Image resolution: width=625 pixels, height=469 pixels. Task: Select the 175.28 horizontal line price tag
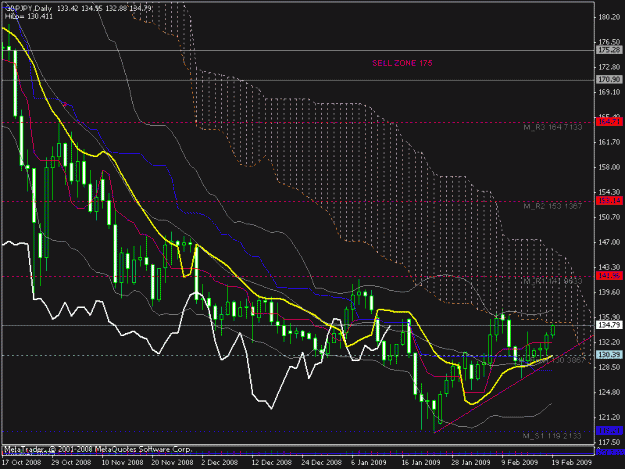click(x=609, y=50)
